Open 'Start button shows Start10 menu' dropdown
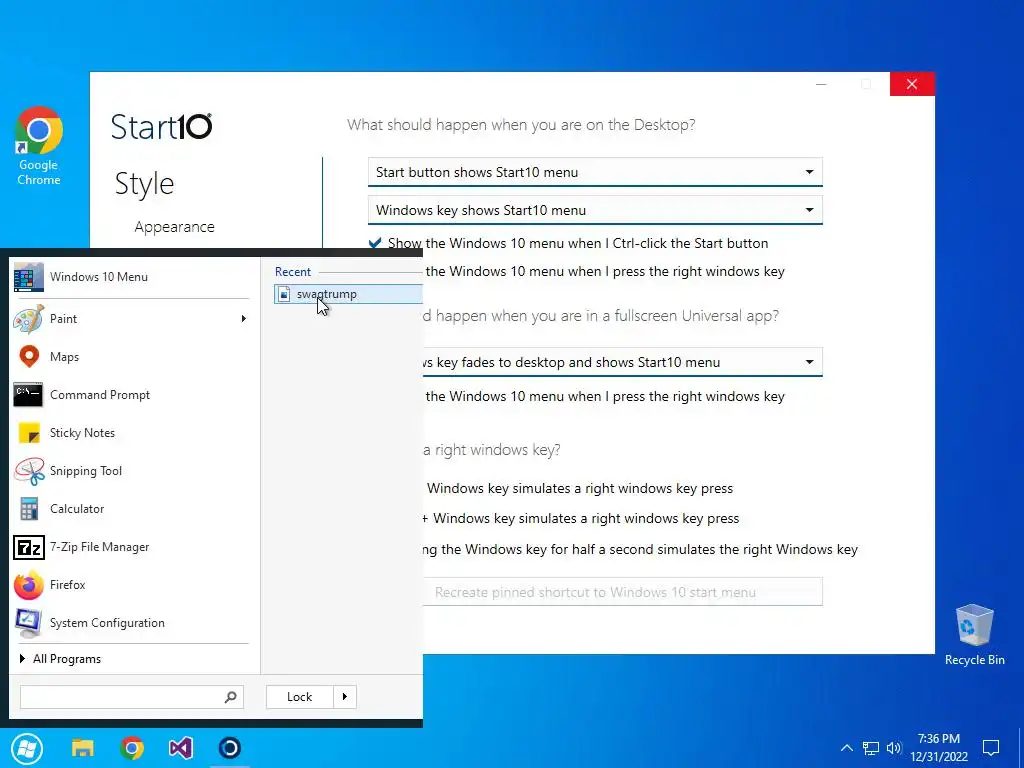 [x=595, y=172]
